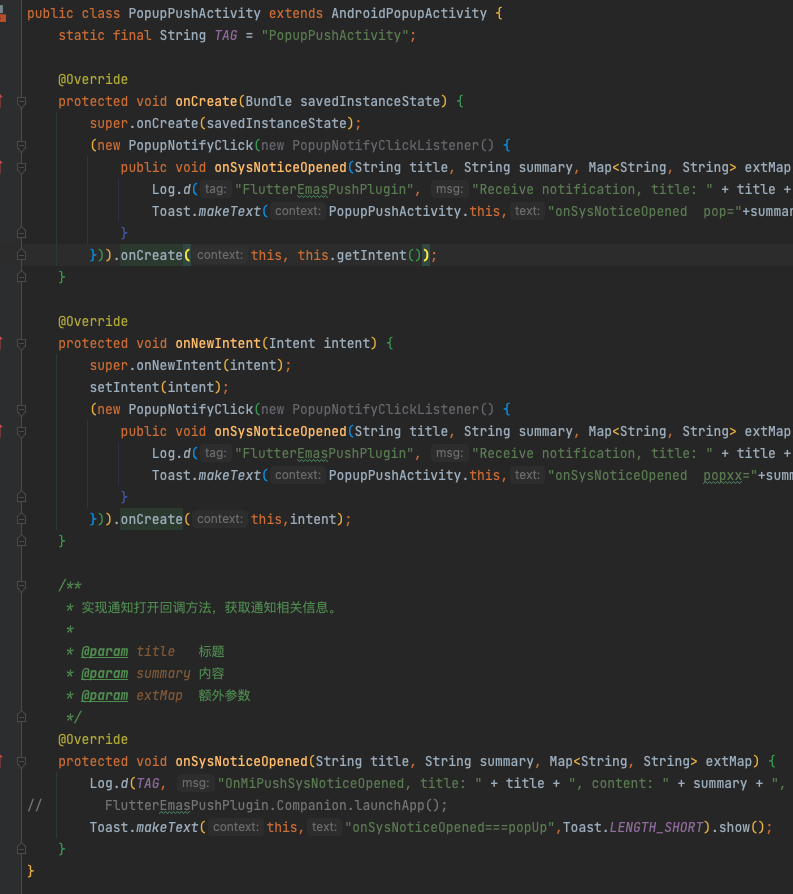The image size is (793, 894).
Task: Collapse the onNewIntent method fold marker
Action: pos(22,344)
